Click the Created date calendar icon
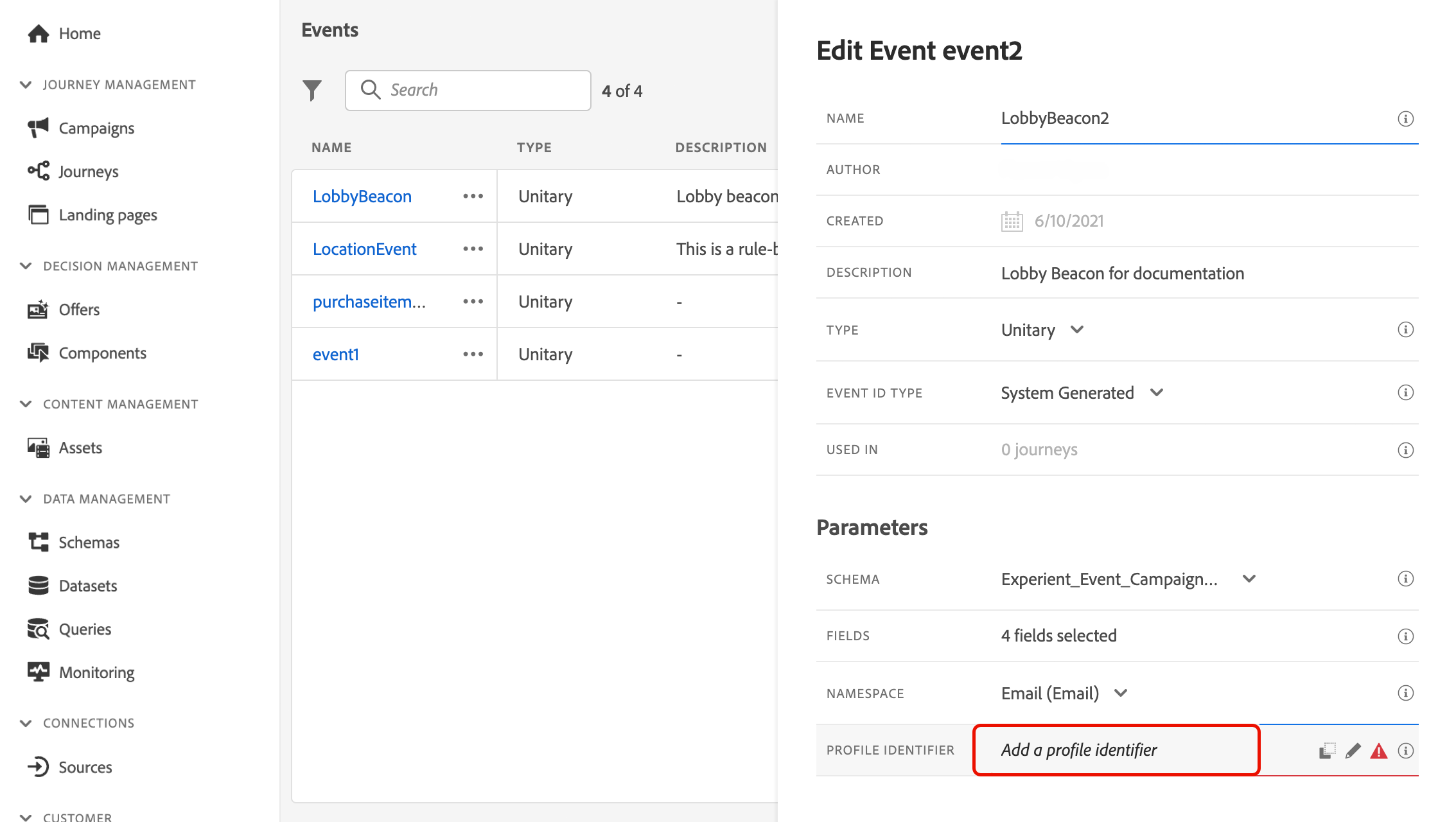Screen dimensions: 1456x822 point(1012,222)
